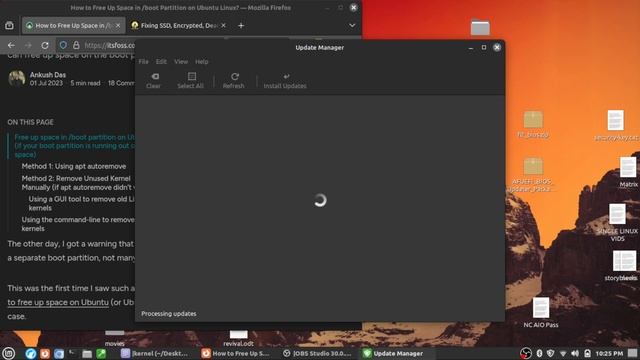This screenshot has width=640, height=360.
Task: Click 'Processing updates' status text
Action: [x=169, y=313]
